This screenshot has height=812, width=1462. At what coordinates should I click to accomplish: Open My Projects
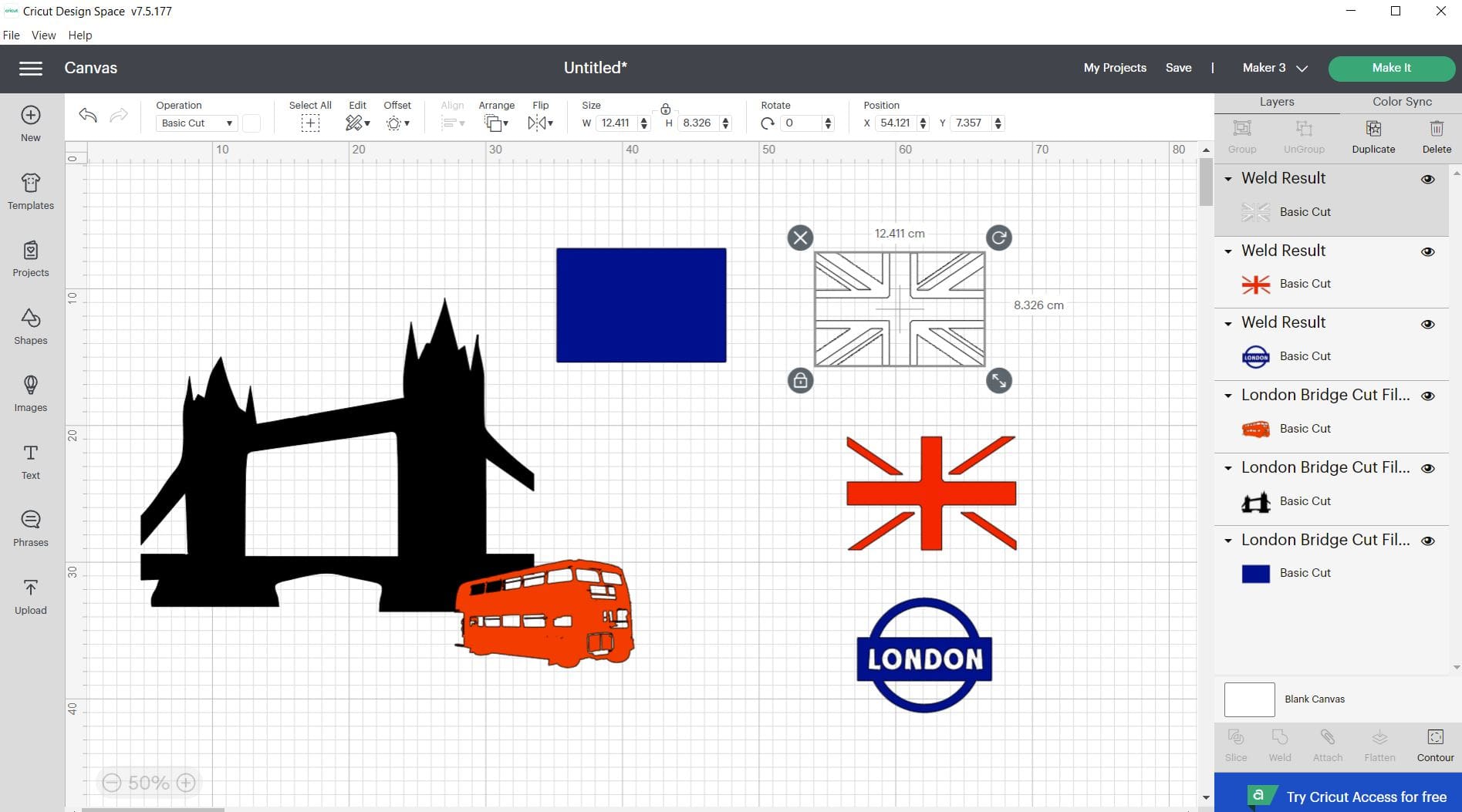pos(1115,68)
